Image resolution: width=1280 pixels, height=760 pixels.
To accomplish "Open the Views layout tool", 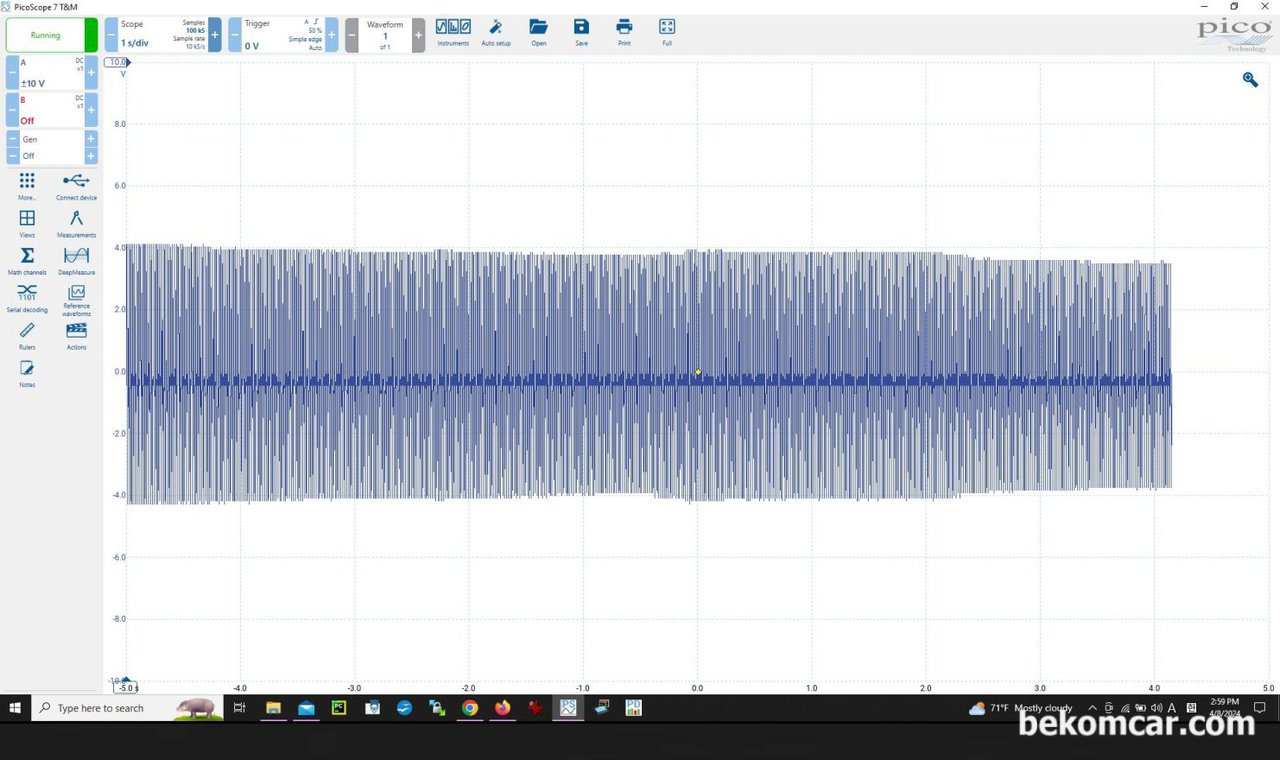I will click(27, 224).
